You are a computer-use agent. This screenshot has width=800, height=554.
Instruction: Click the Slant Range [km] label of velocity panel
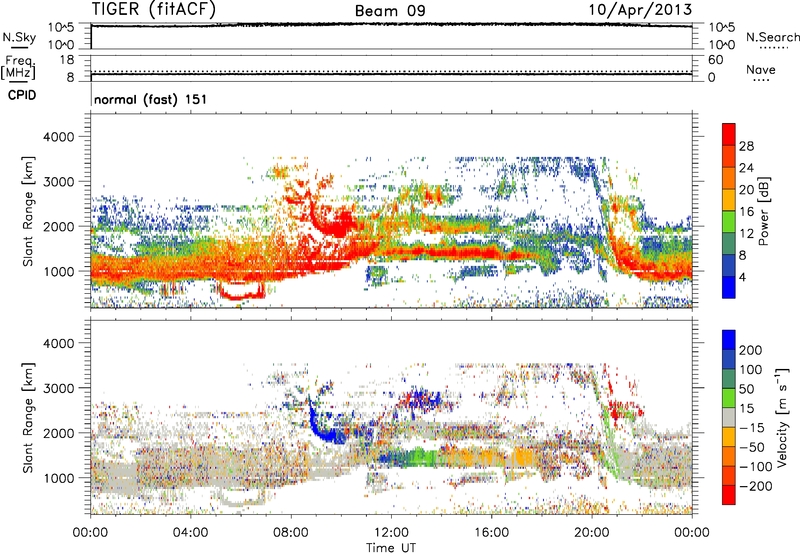pos(28,417)
